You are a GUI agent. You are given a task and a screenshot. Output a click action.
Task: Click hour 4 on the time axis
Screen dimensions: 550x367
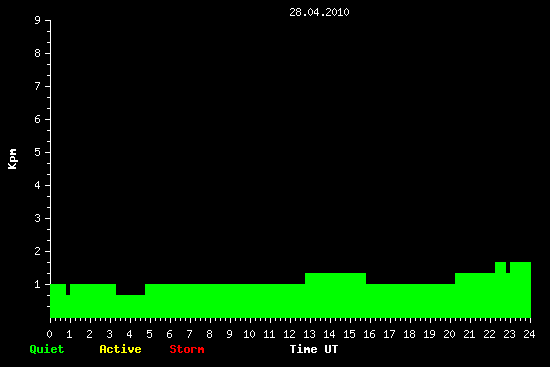click(x=129, y=334)
